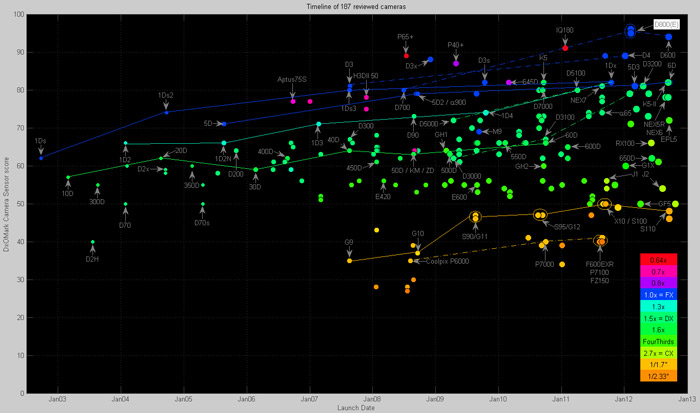Pick the green 1.6x legend swatch

[x=658, y=330]
